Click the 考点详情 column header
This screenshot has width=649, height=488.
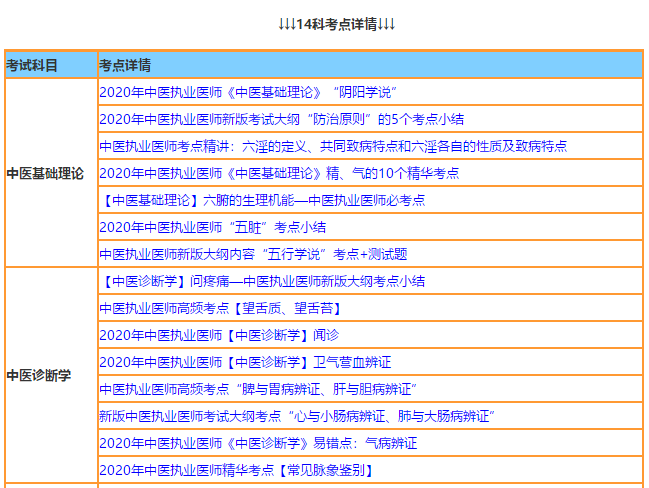tap(125, 65)
